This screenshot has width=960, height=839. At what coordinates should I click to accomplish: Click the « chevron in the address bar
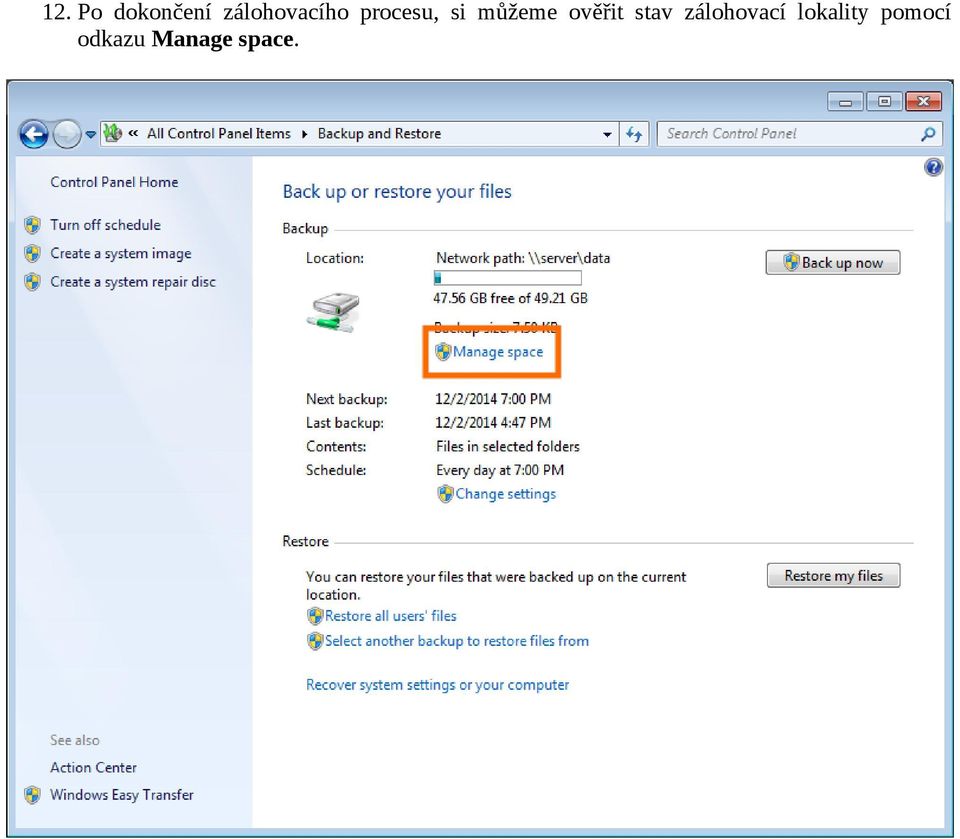pyautogui.click(x=133, y=133)
